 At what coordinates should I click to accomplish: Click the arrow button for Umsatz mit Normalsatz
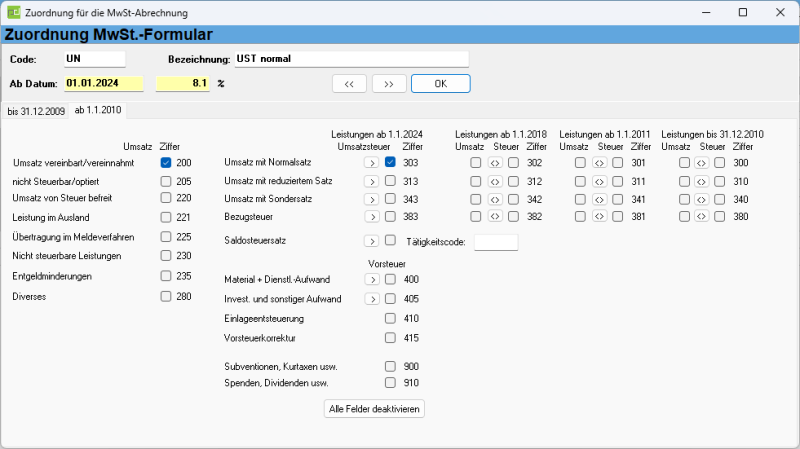tap(371, 163)
